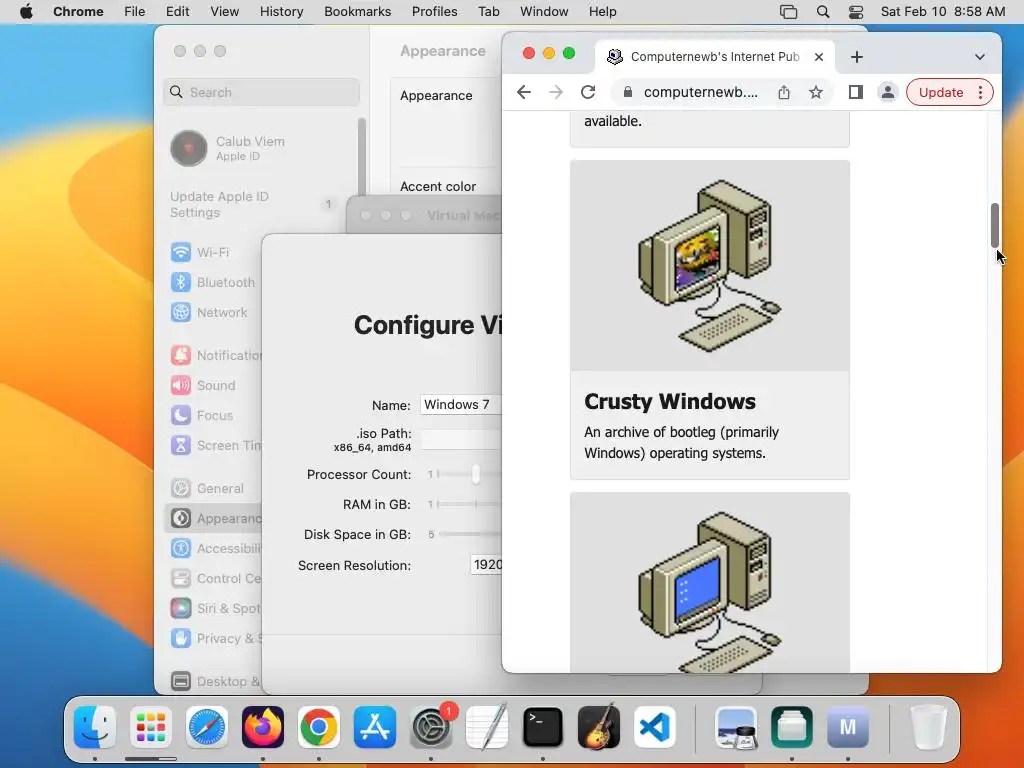The height and width of the screenshot is (768, 1024).
Task: Bookmark this page with the star icon
Action: click(x=816, y=92)
